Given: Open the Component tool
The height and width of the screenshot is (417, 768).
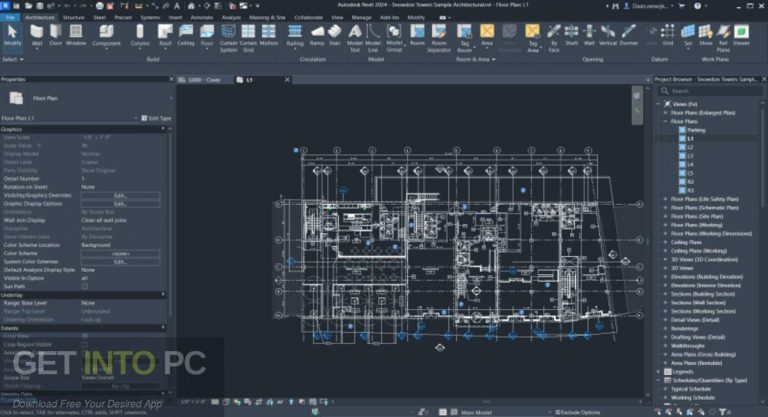Looking at the screenshot, I should coord(106,35).
